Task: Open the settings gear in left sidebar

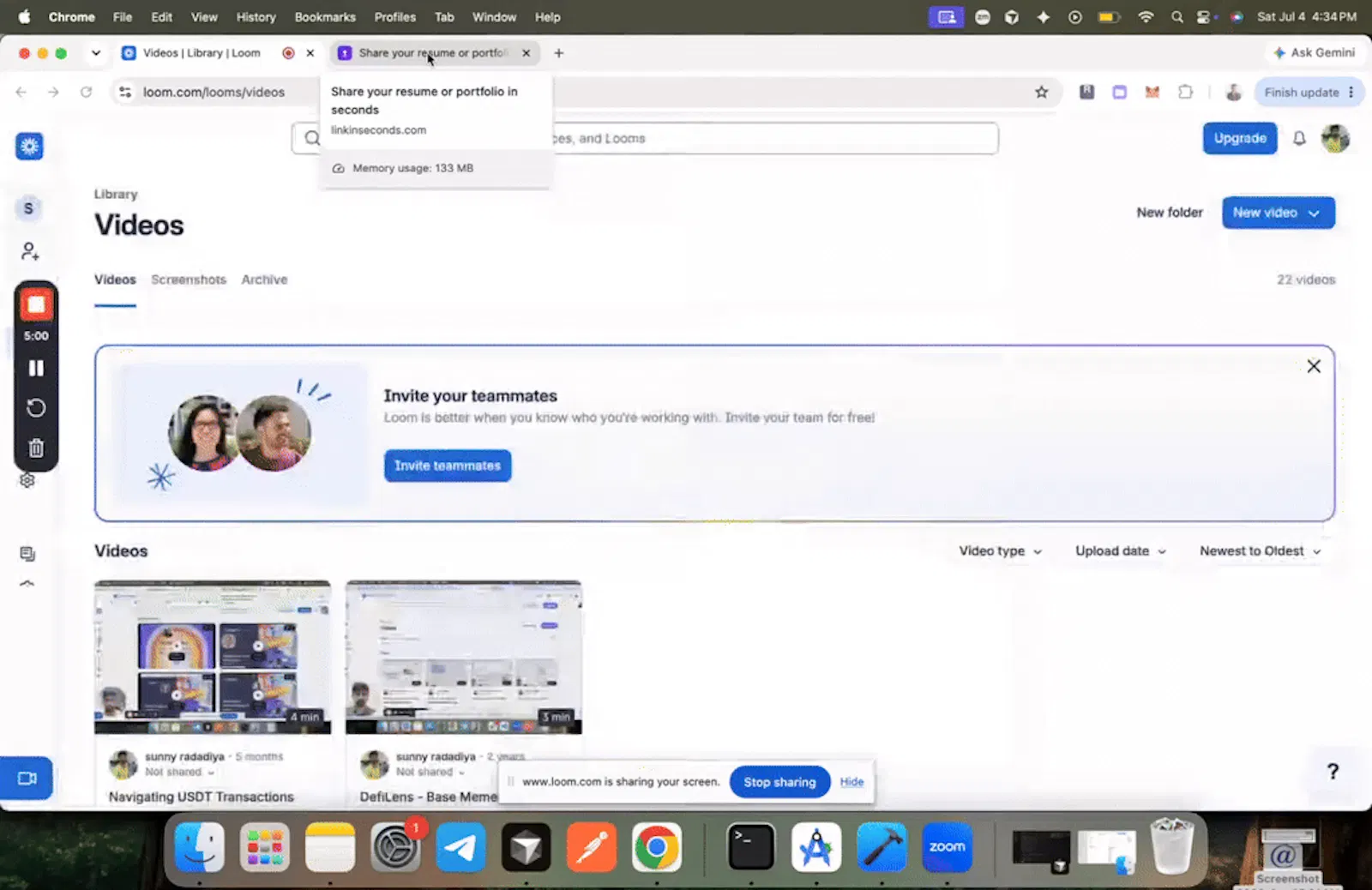Action: coord(27,481)
